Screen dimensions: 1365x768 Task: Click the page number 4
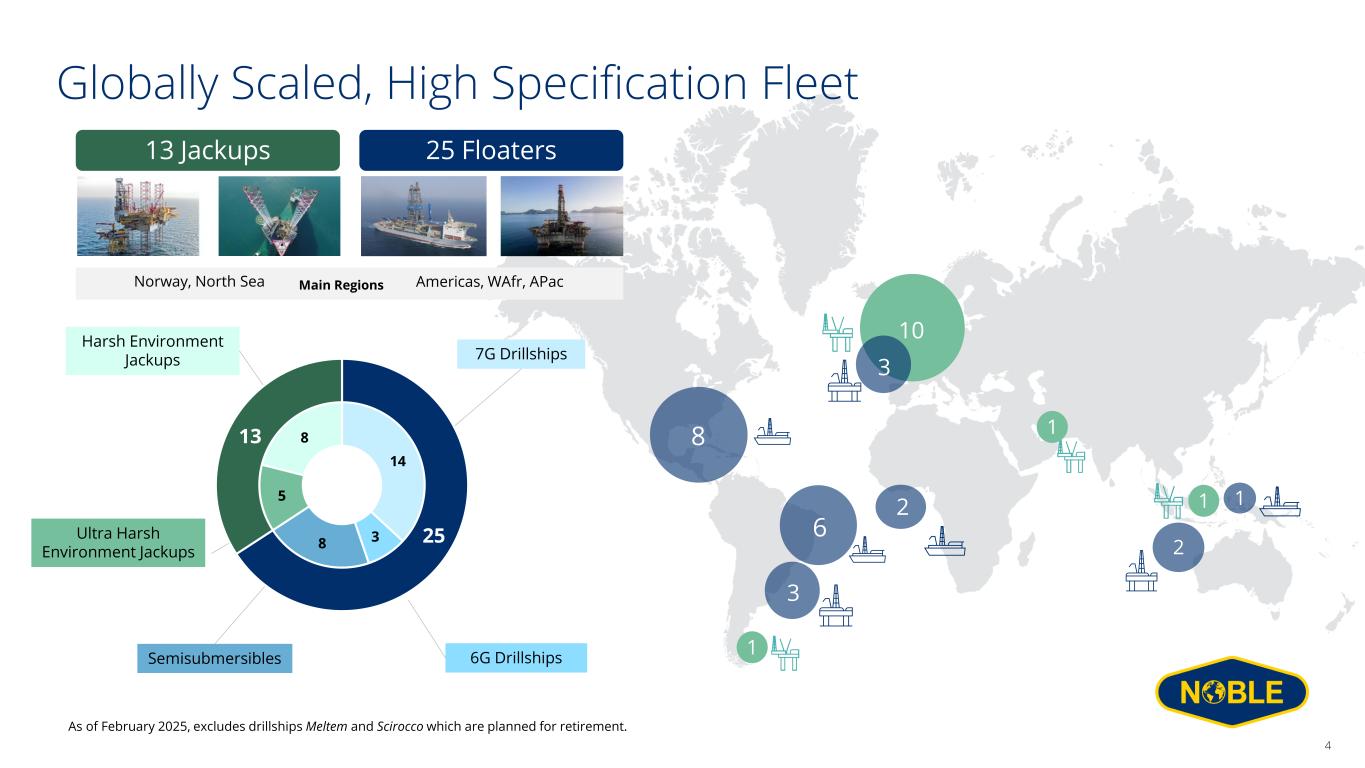point(1327,745)
